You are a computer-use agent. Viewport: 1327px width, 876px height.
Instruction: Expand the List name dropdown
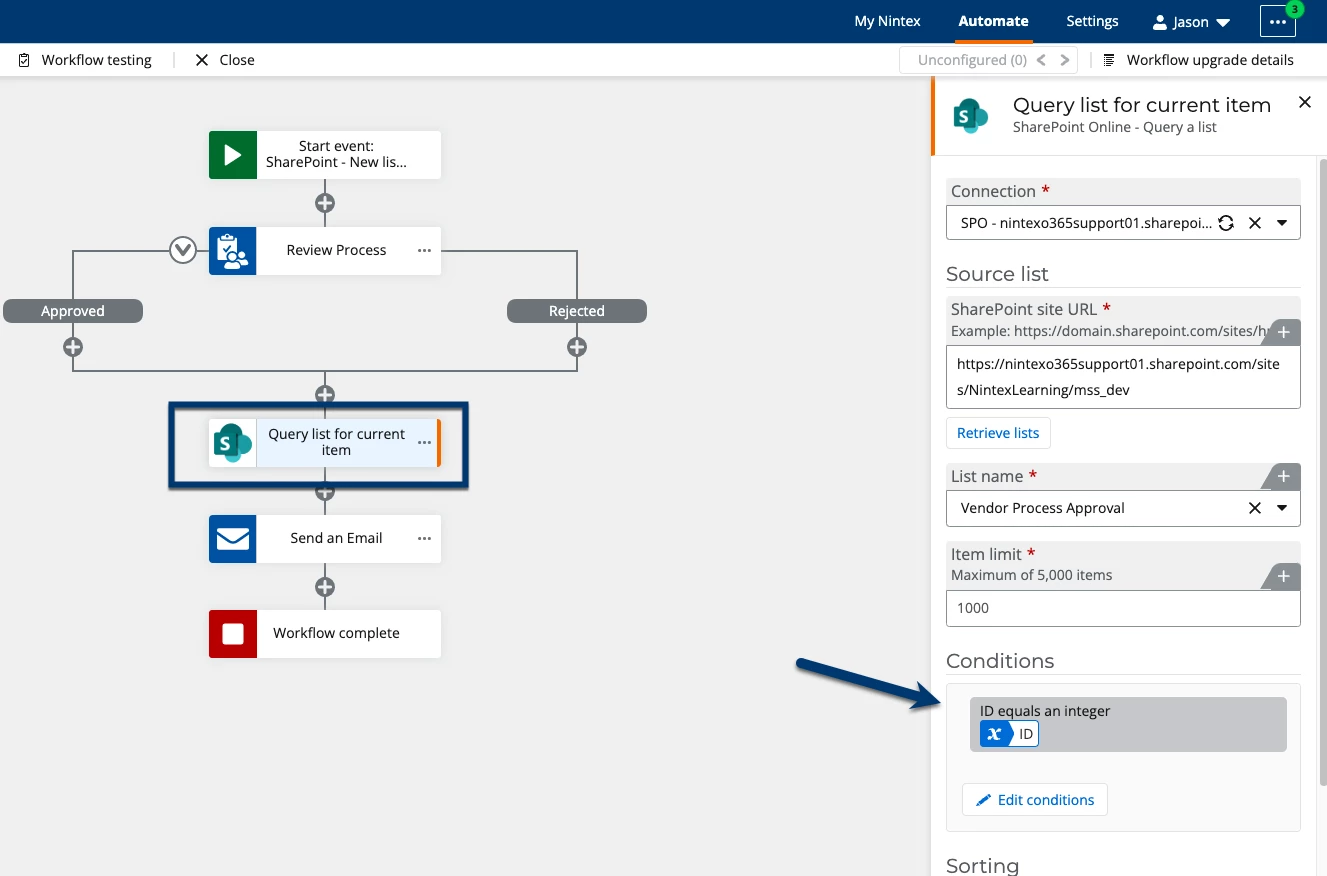[x=1282, y=508]
